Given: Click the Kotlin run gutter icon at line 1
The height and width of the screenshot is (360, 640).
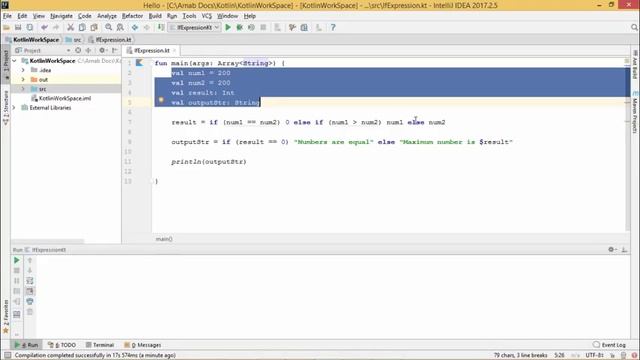Looking at the screenshot, I should pos(140,62).
